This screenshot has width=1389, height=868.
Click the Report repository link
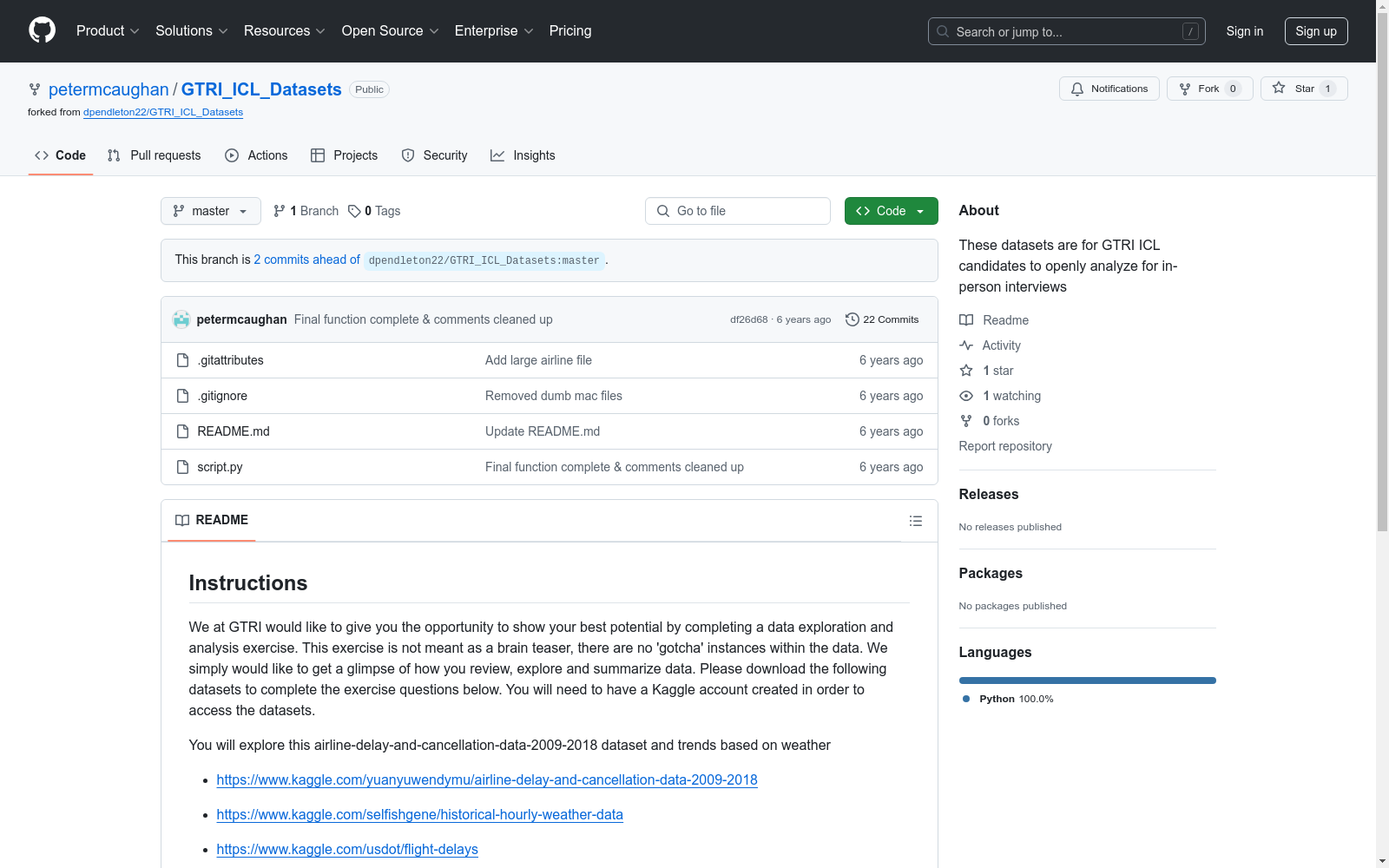coord(1005,446)
